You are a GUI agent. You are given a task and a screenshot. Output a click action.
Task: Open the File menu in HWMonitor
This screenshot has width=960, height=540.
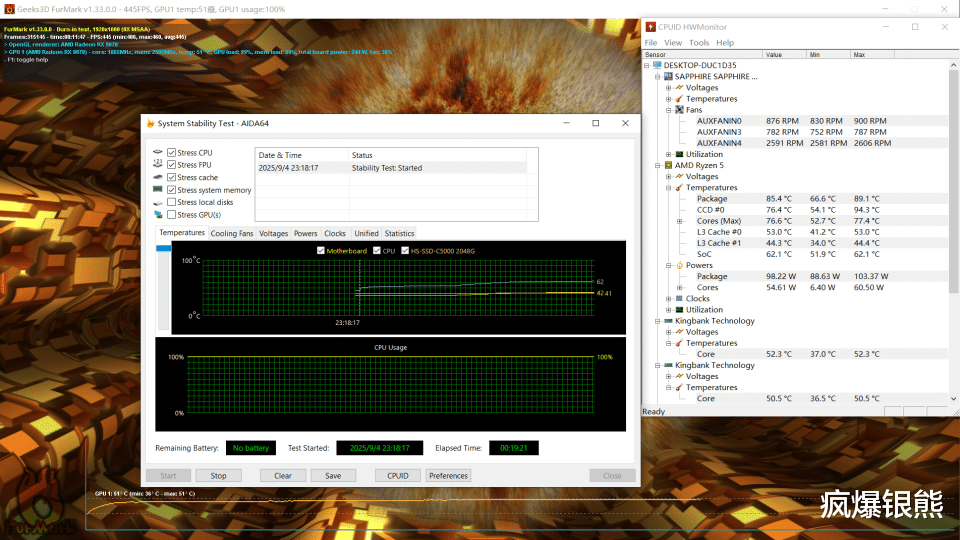tap(651, 43)
